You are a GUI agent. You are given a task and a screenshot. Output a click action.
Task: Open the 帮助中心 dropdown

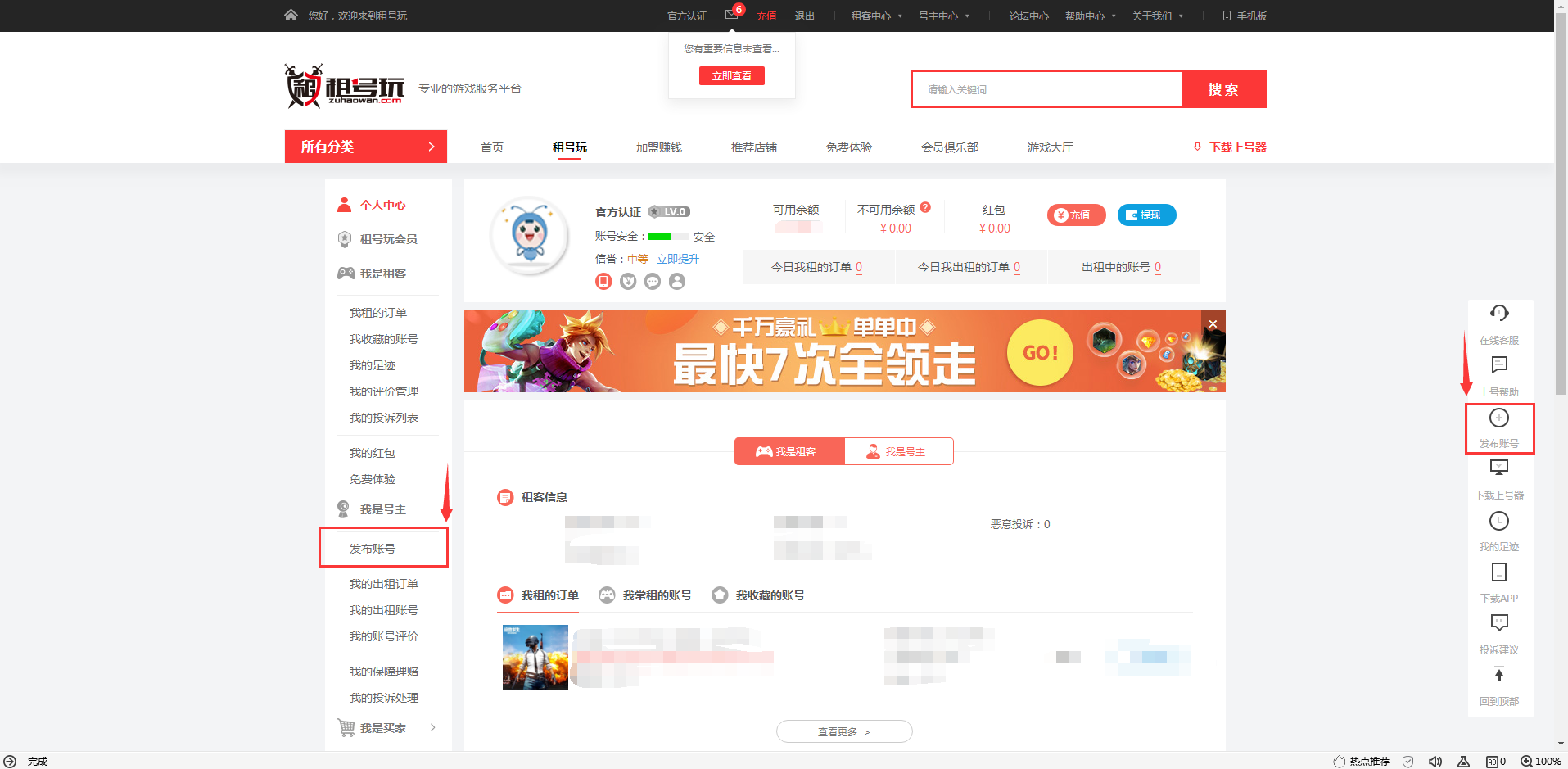[x=1090, y=16]
